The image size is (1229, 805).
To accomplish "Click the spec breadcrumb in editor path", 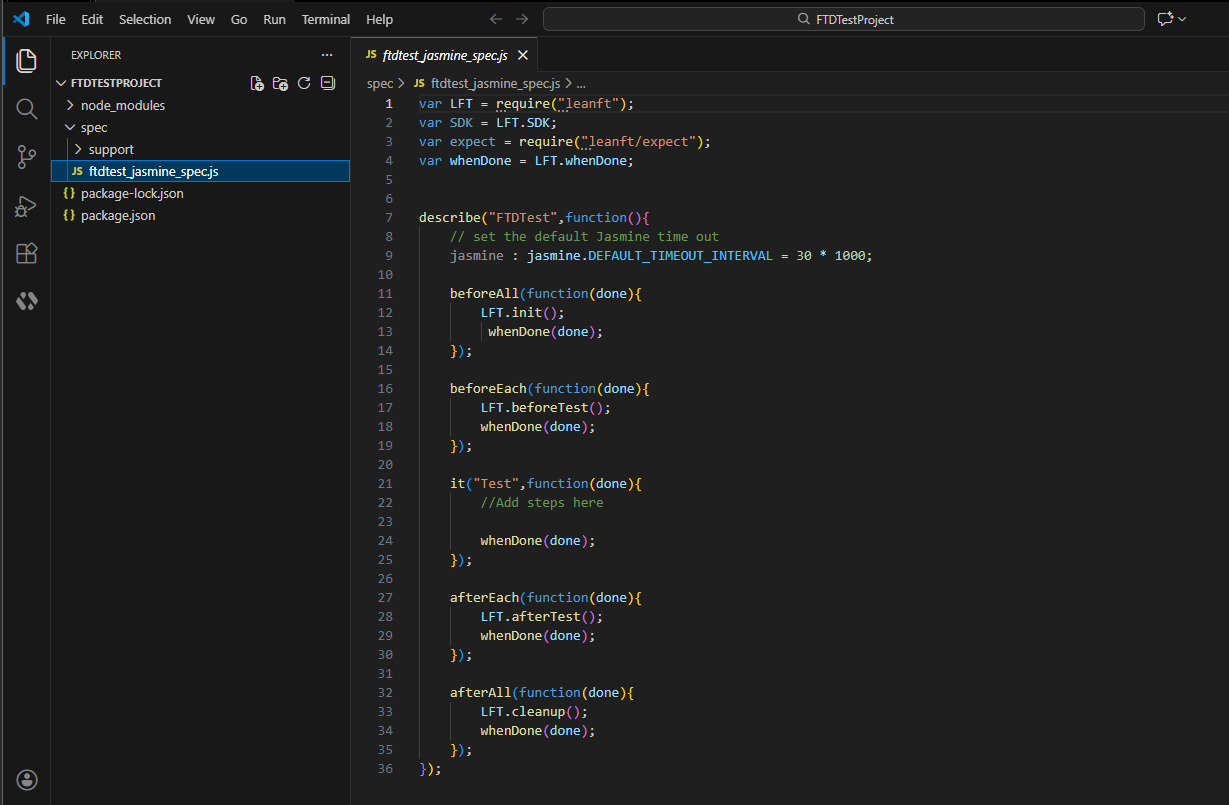I will coord(379,84).
